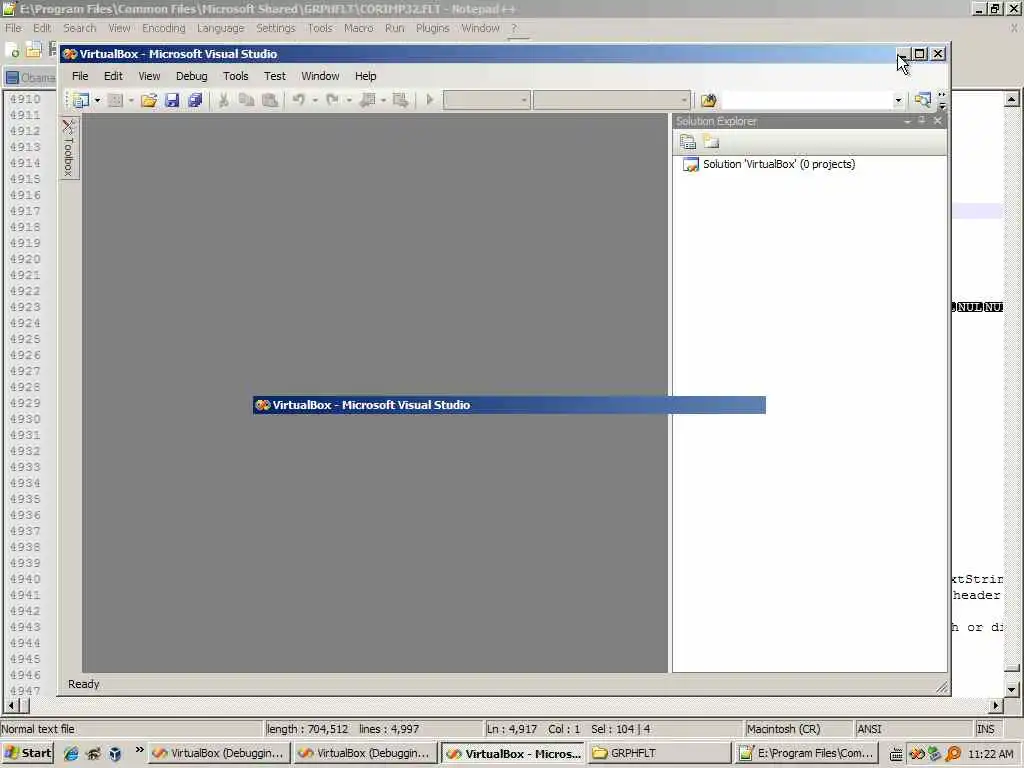Screen dimensions: 1024x768
Task: Click the Start Debugging play icon
Action: [430, 100]
